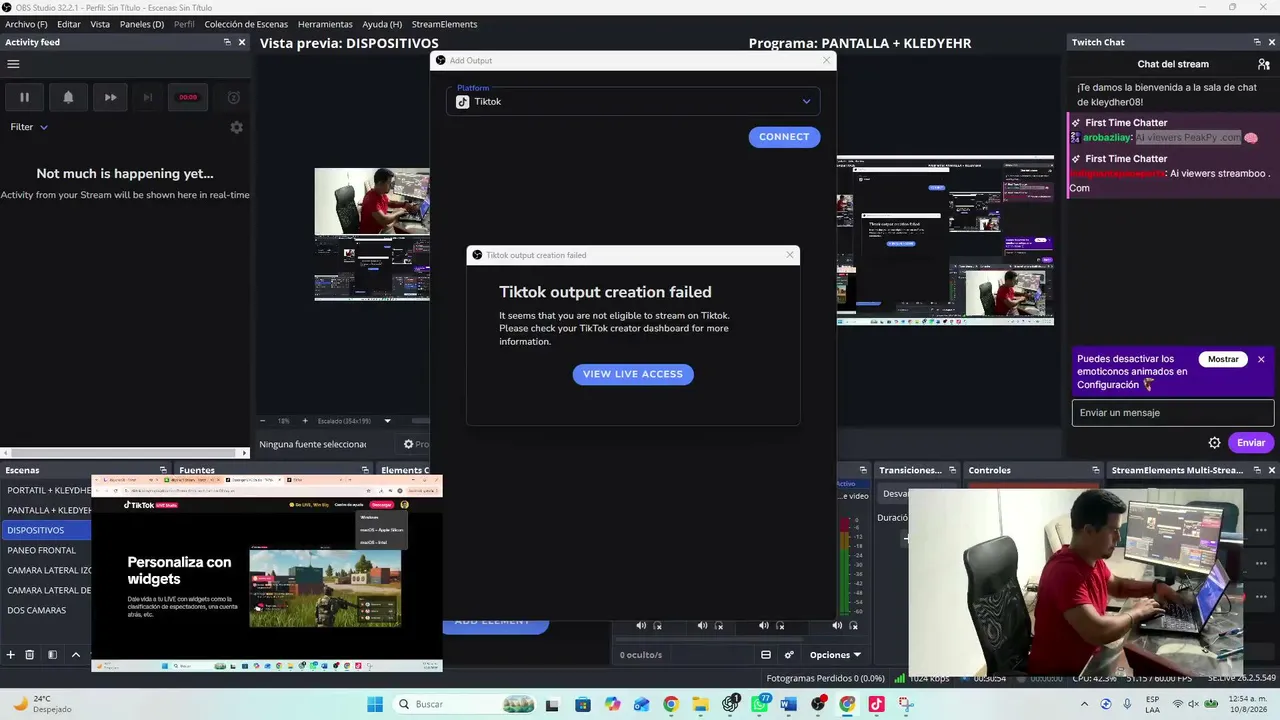Close the Tiktok output creation failed dialog
1280x720 pixels.
pos(790,255)
